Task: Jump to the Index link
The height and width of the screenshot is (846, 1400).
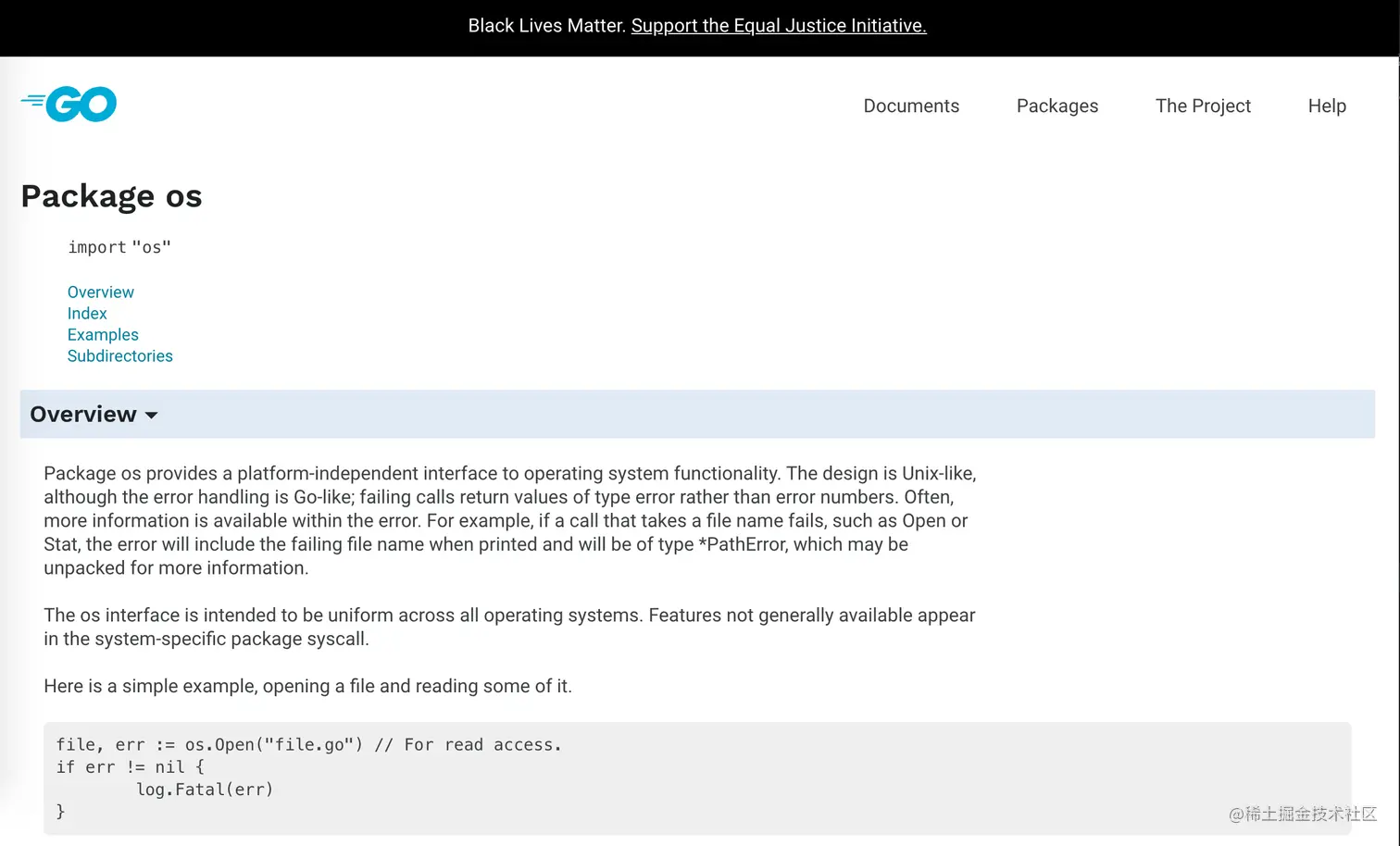Action: (x=87, y=314)
